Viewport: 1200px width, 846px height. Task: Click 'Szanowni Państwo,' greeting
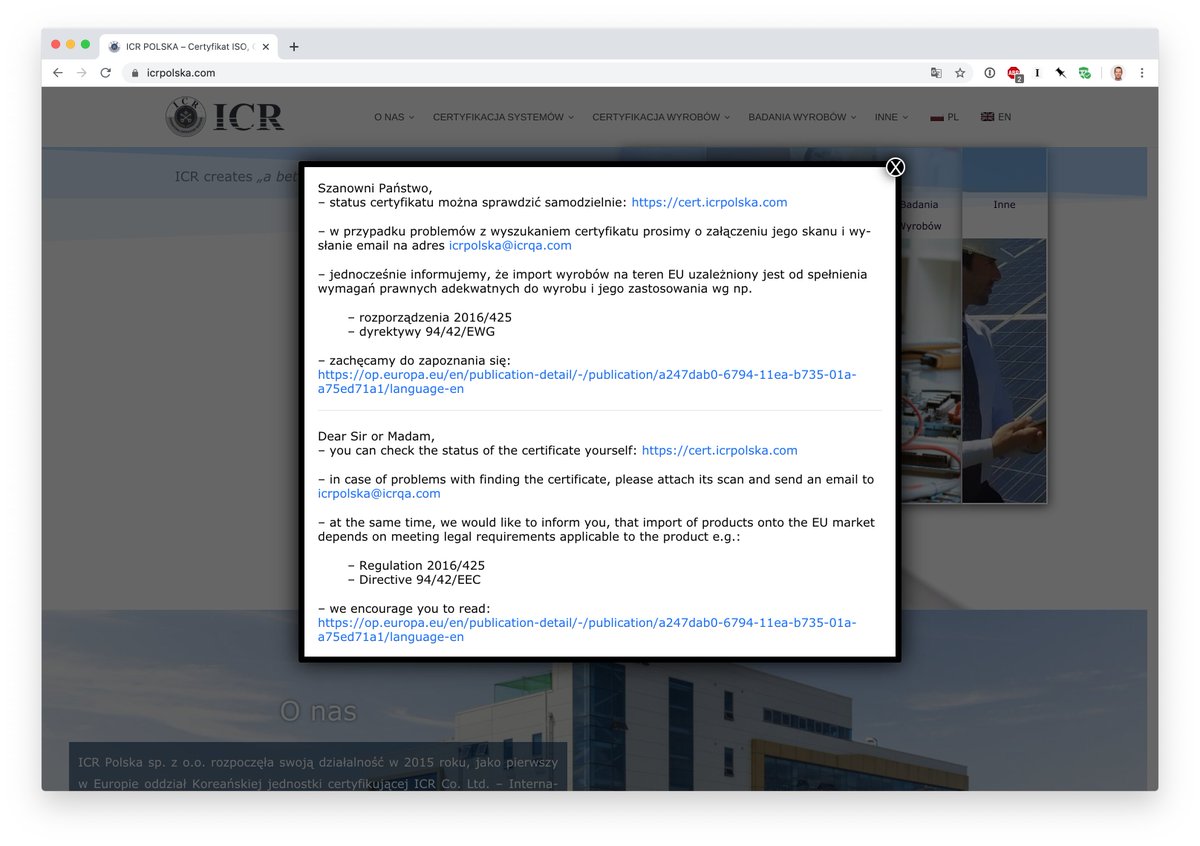(375, 188)
